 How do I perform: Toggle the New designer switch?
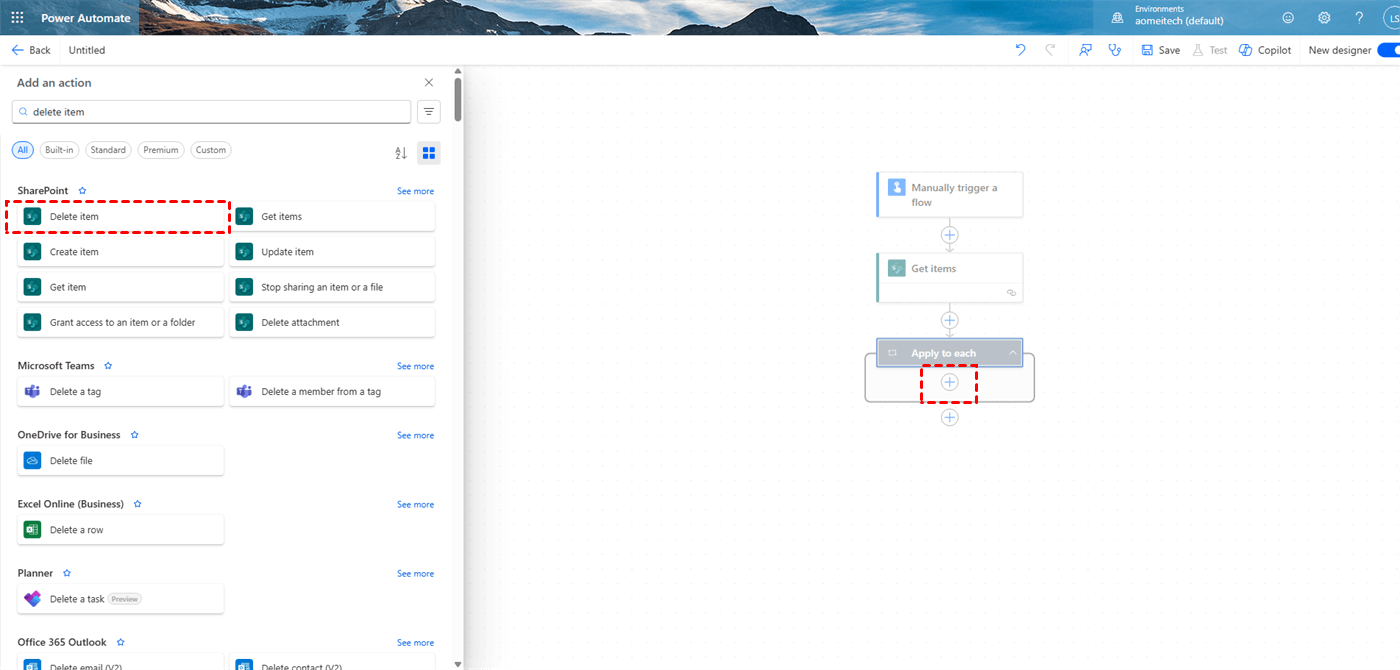point(1388,50)
